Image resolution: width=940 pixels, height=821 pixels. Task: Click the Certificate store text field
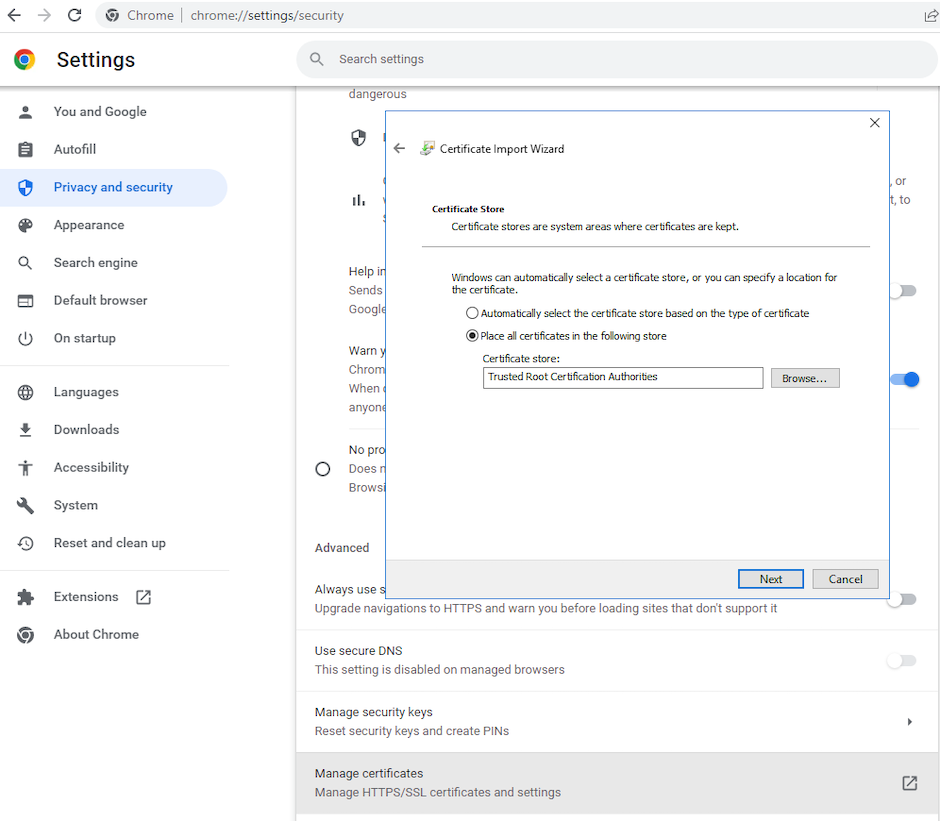click(x=623, y=377)
